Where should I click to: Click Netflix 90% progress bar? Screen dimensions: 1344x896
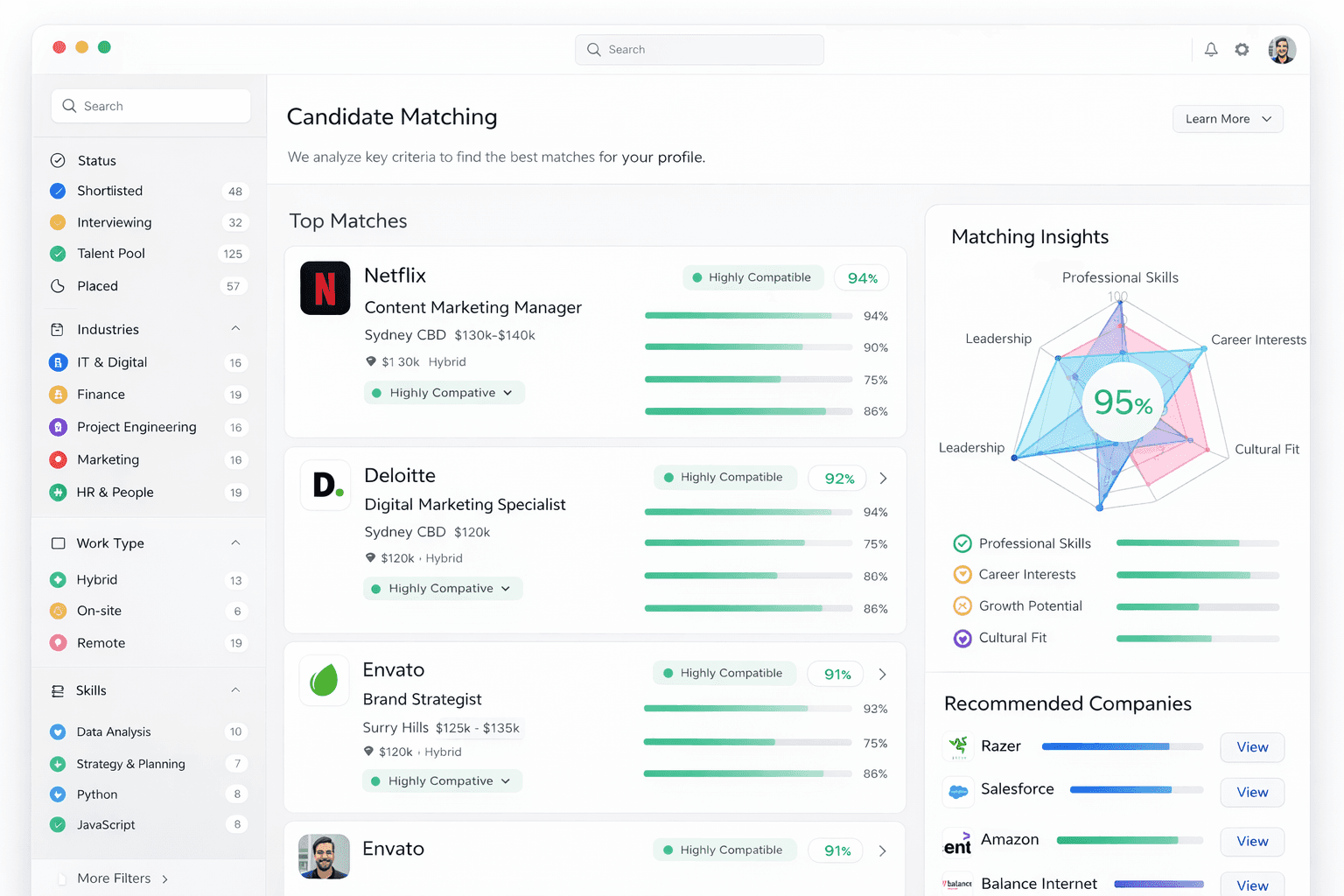pos(748,347)
